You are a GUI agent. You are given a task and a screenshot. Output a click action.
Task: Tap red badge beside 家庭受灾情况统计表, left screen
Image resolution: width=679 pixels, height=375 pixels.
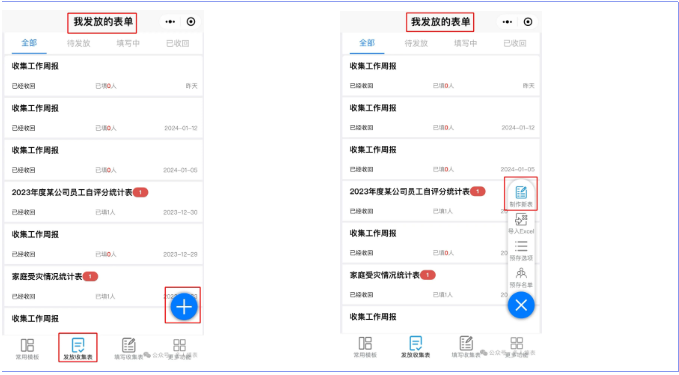(x=90, y=276)
